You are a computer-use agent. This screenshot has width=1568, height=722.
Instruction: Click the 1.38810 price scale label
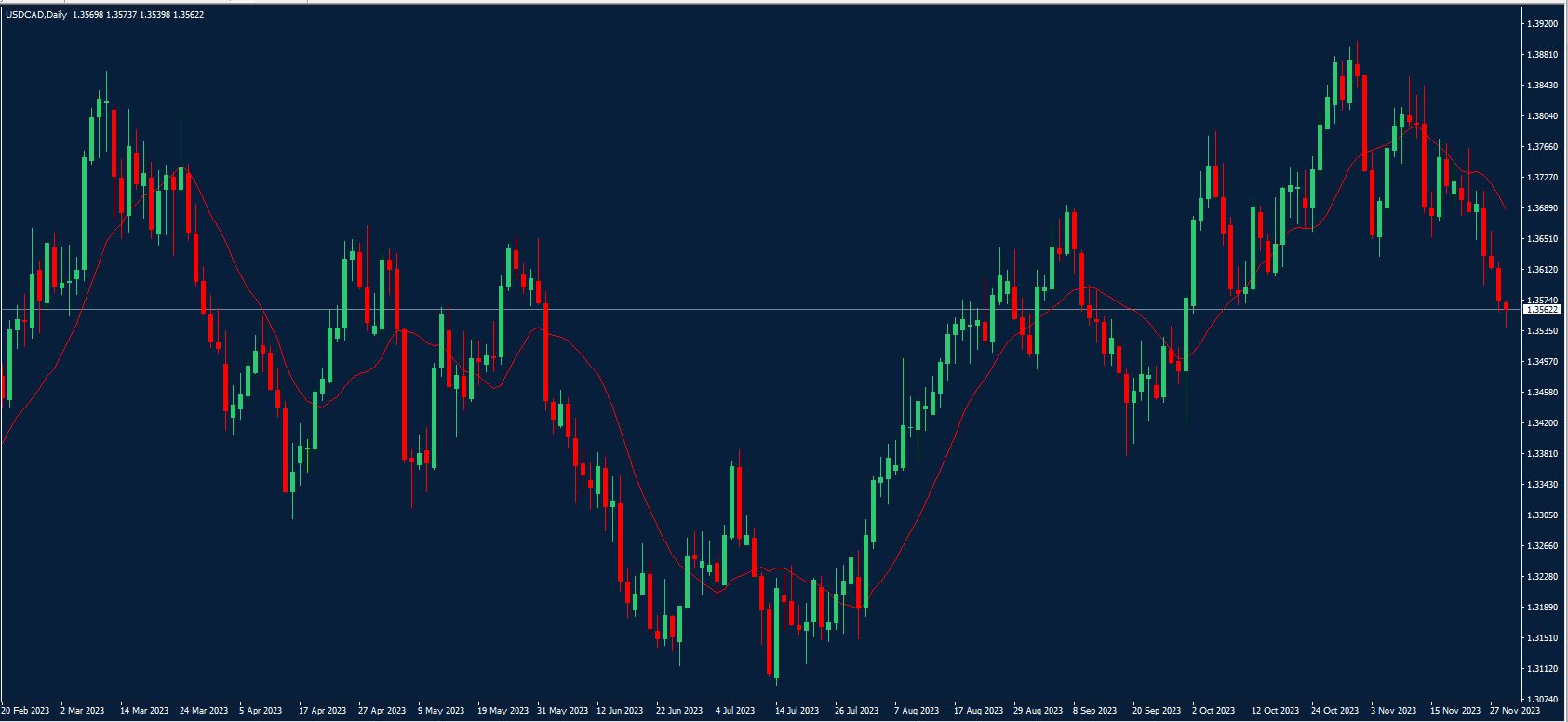coord(1542,55)
